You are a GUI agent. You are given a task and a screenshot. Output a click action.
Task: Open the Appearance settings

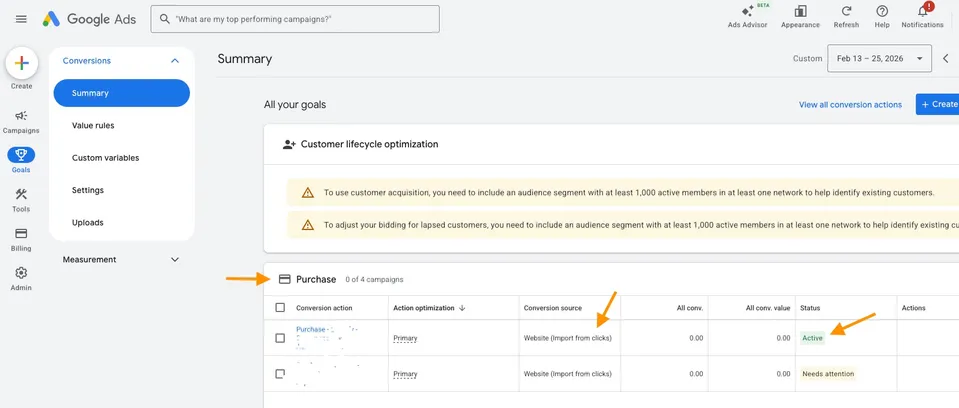click(800, 17)
